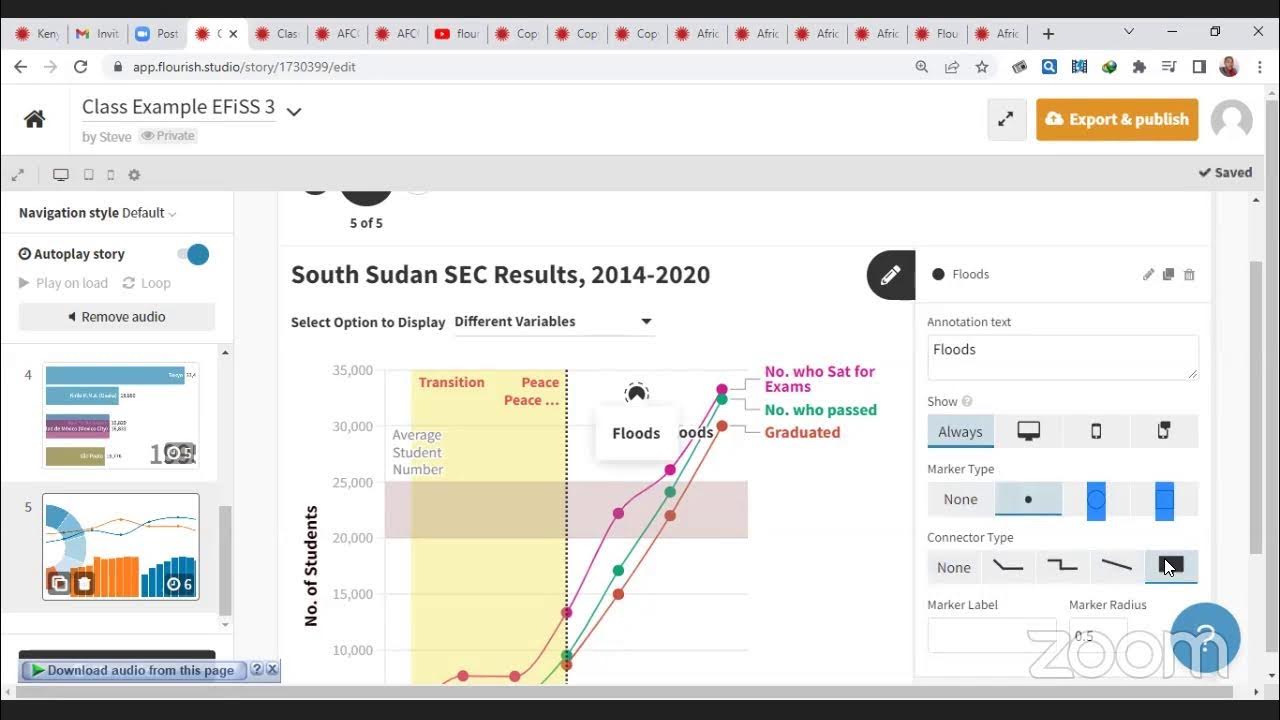Open the Chrome media control icon
This screenshot has width=1280, height=720.
[1169, 67]
